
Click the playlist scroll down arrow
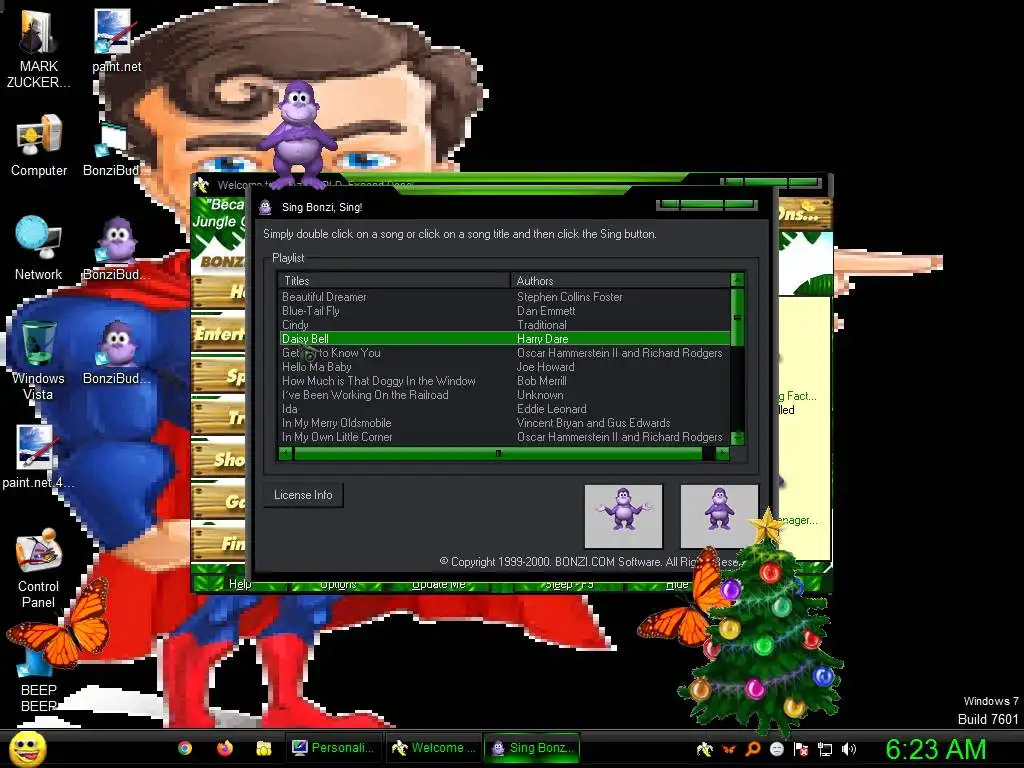[737, 438]
